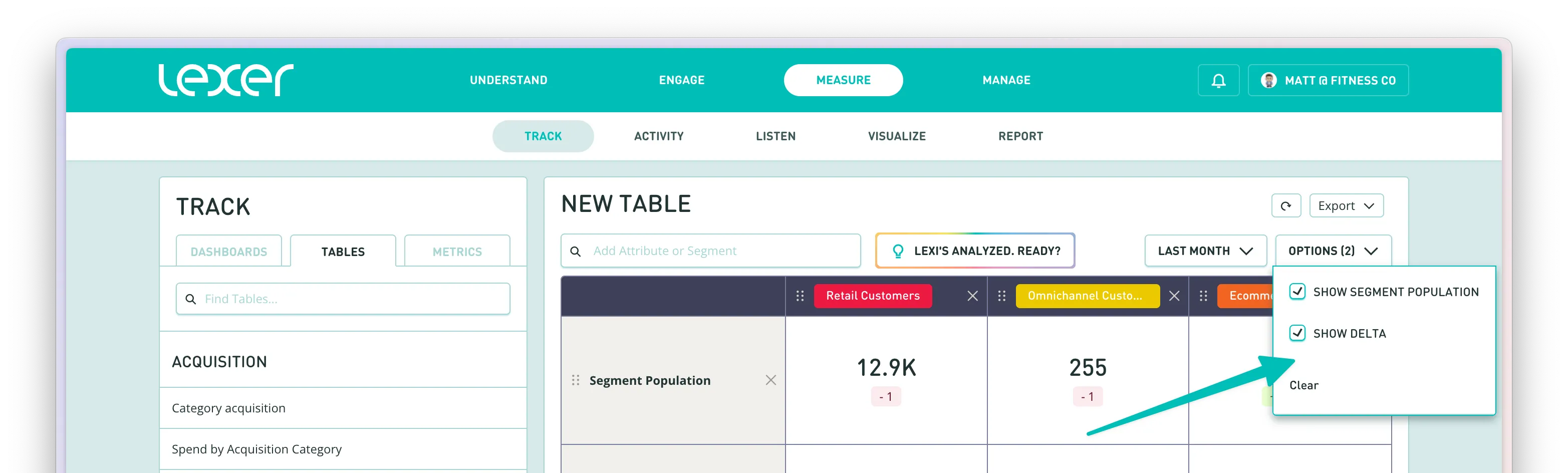Switch to the Report sub-tab
This screenshot has height=473, width=1568.
tap(1020, 136)
